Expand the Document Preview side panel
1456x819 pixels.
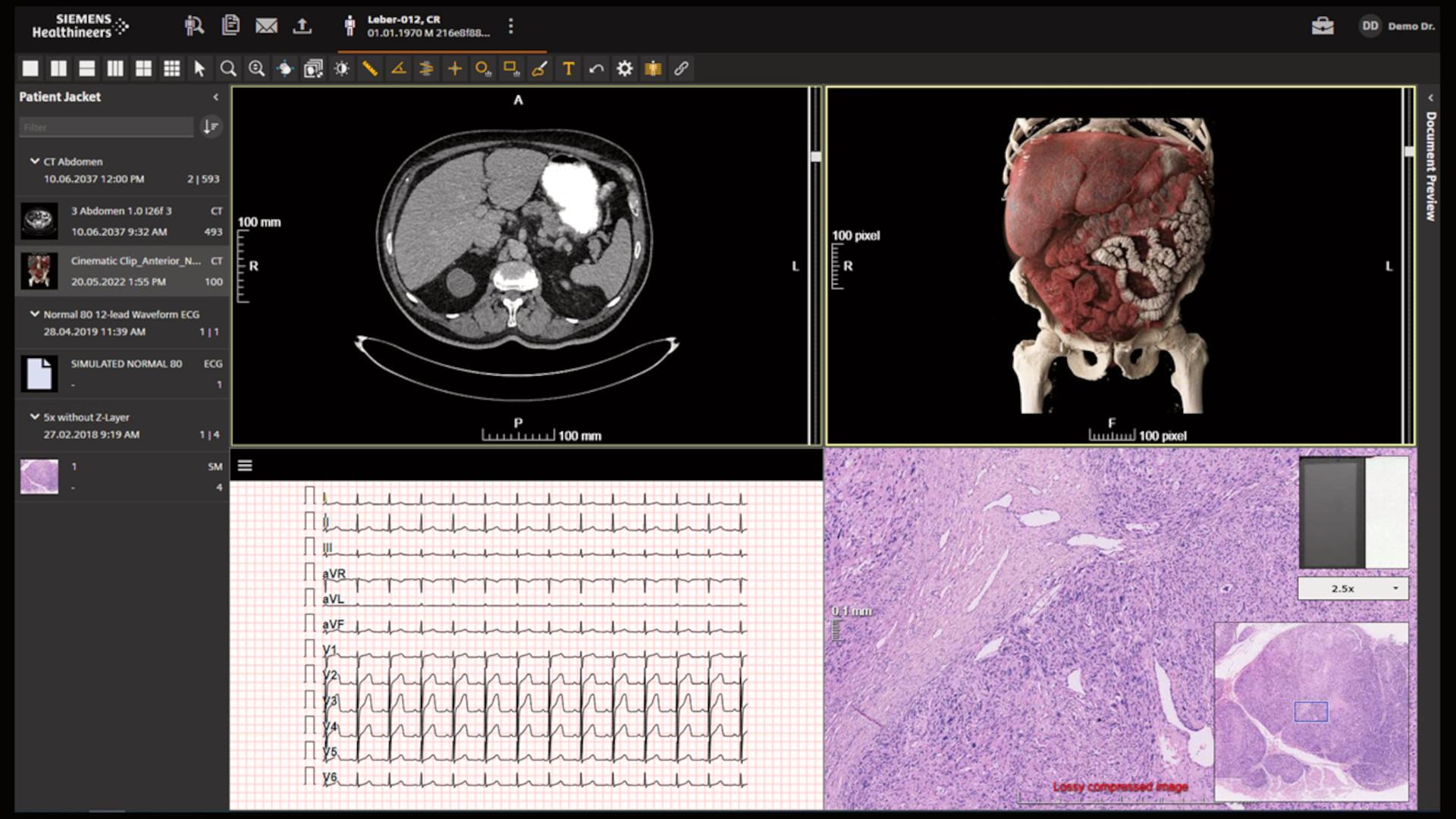tap(1432, 97)
